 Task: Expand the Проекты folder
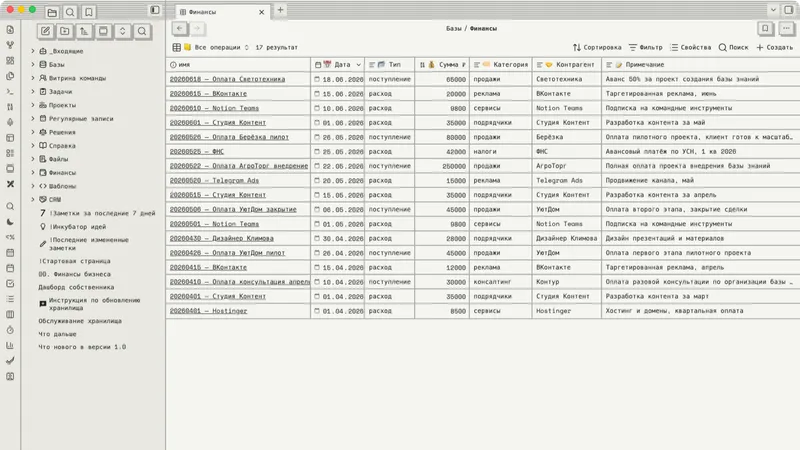33,105
